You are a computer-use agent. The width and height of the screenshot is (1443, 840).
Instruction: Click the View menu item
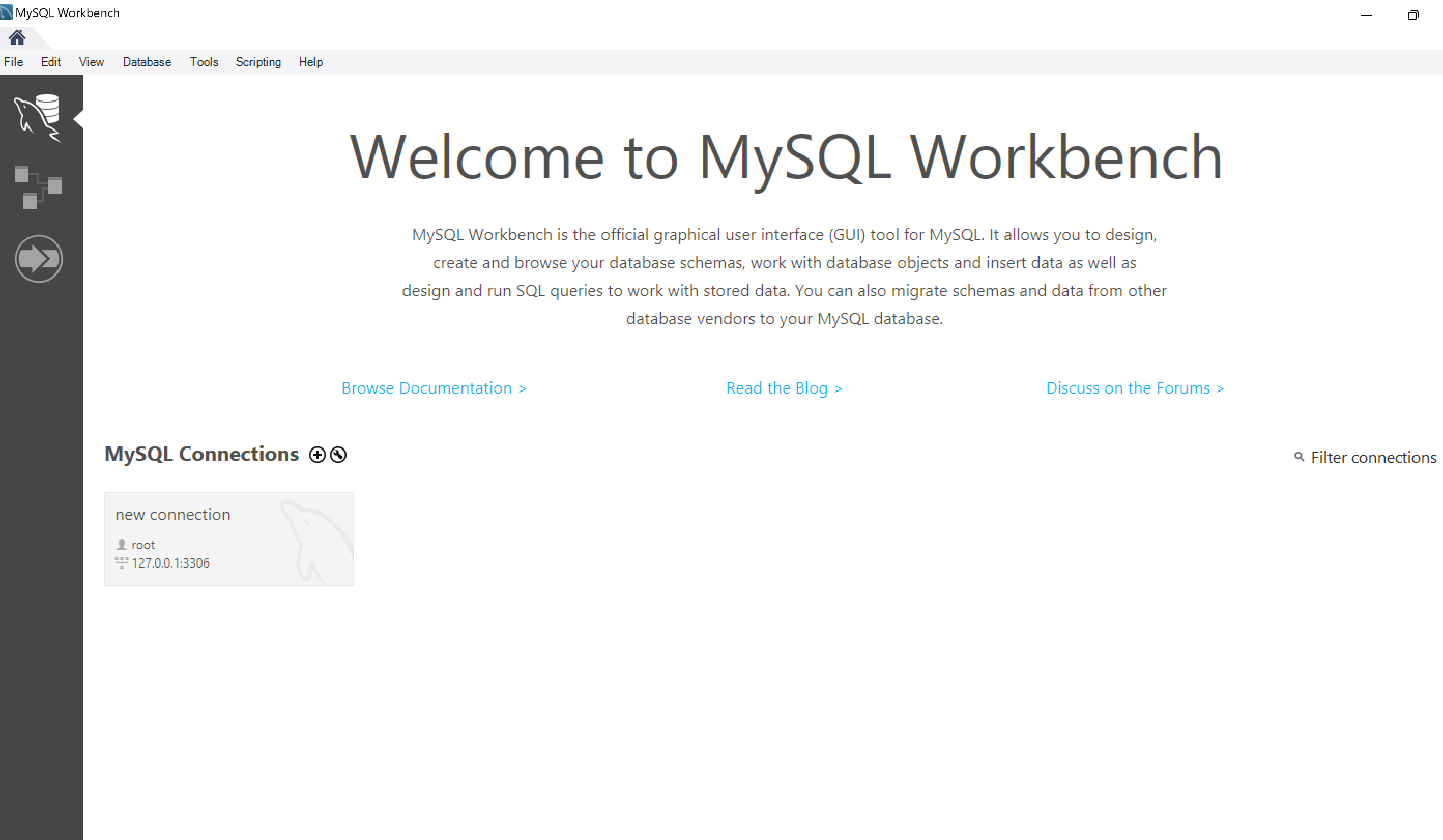91,62
